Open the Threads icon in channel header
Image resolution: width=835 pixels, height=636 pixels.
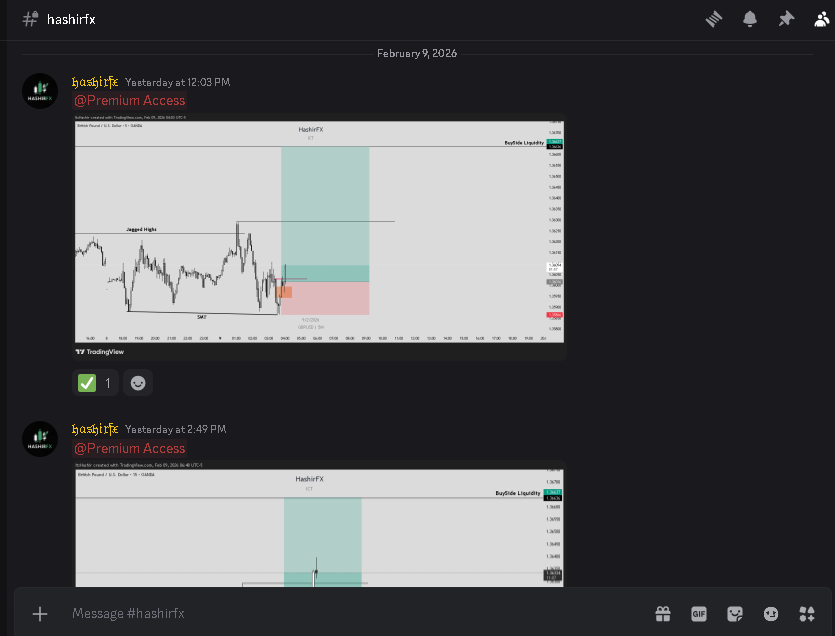pos(714,19)
